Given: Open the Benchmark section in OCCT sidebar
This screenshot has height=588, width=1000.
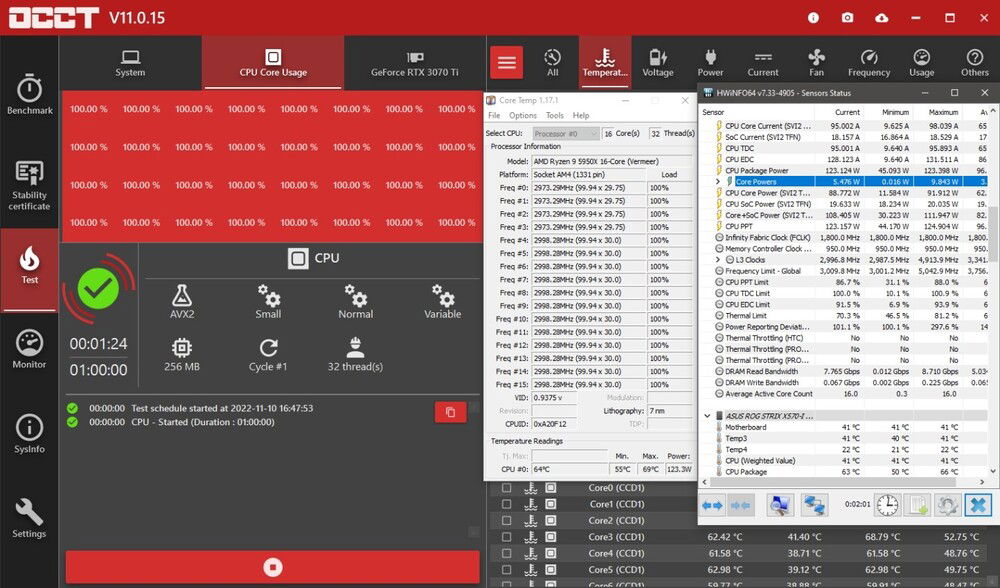Looking at the screenshot, I should tap(29, 94).
